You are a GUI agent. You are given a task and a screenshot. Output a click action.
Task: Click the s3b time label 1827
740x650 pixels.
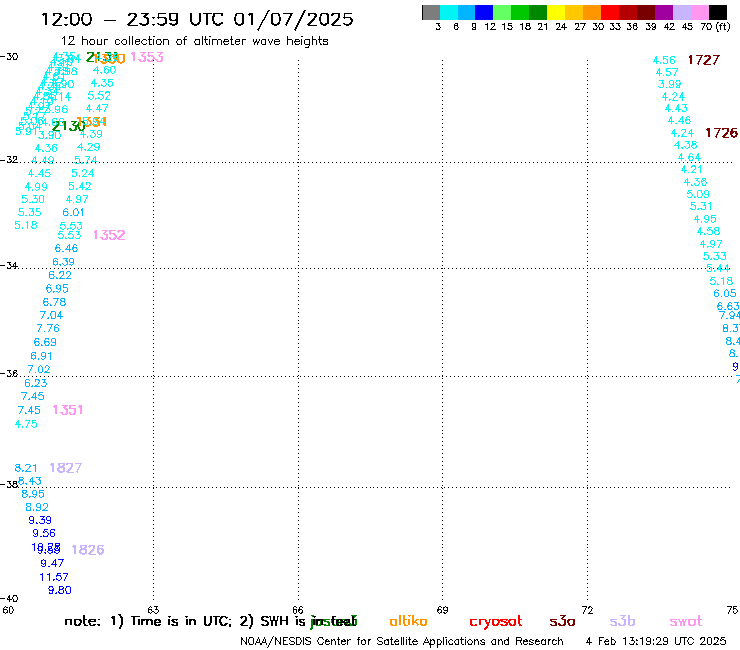tap(66, 468)
